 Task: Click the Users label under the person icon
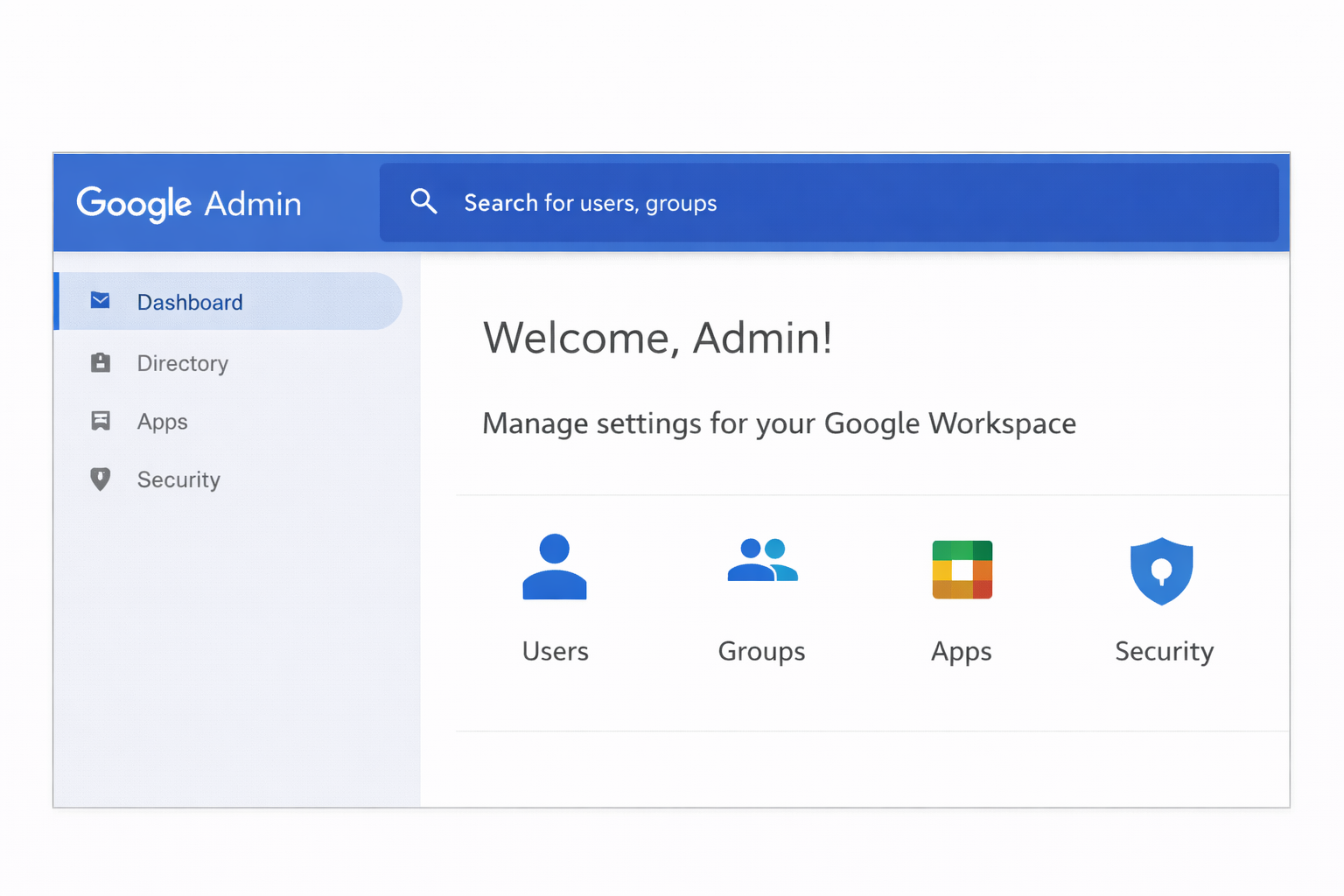click(555, 651)
